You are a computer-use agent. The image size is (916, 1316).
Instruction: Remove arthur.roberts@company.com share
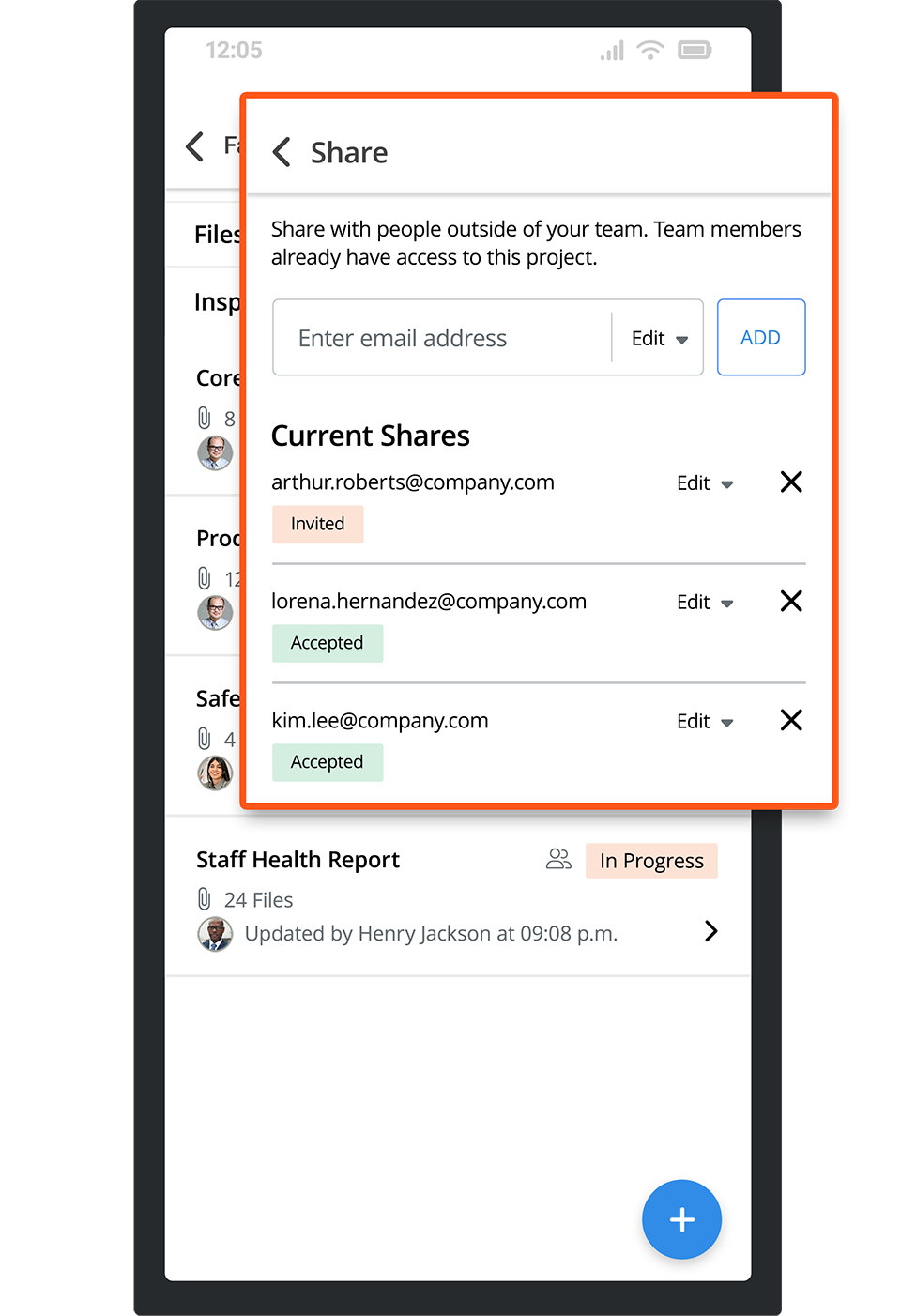pyautogui.click(x=791, y=482)
